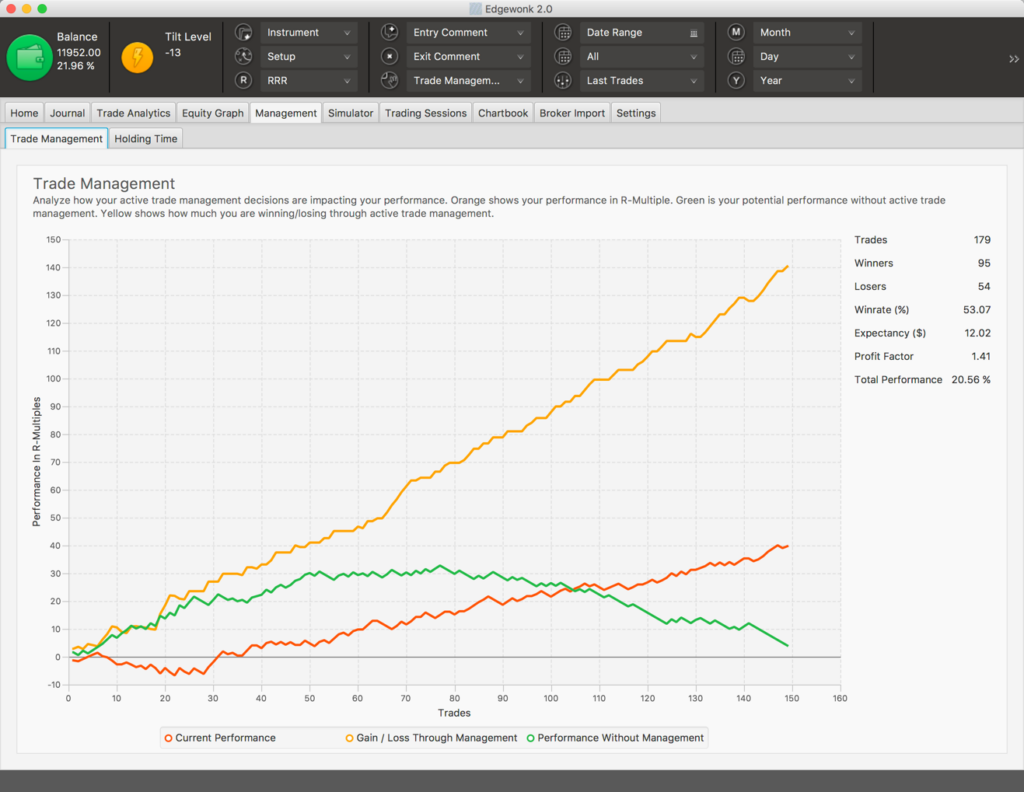Select the Instrument filter icon
The image size is (1024, 792).
[242, 31]
